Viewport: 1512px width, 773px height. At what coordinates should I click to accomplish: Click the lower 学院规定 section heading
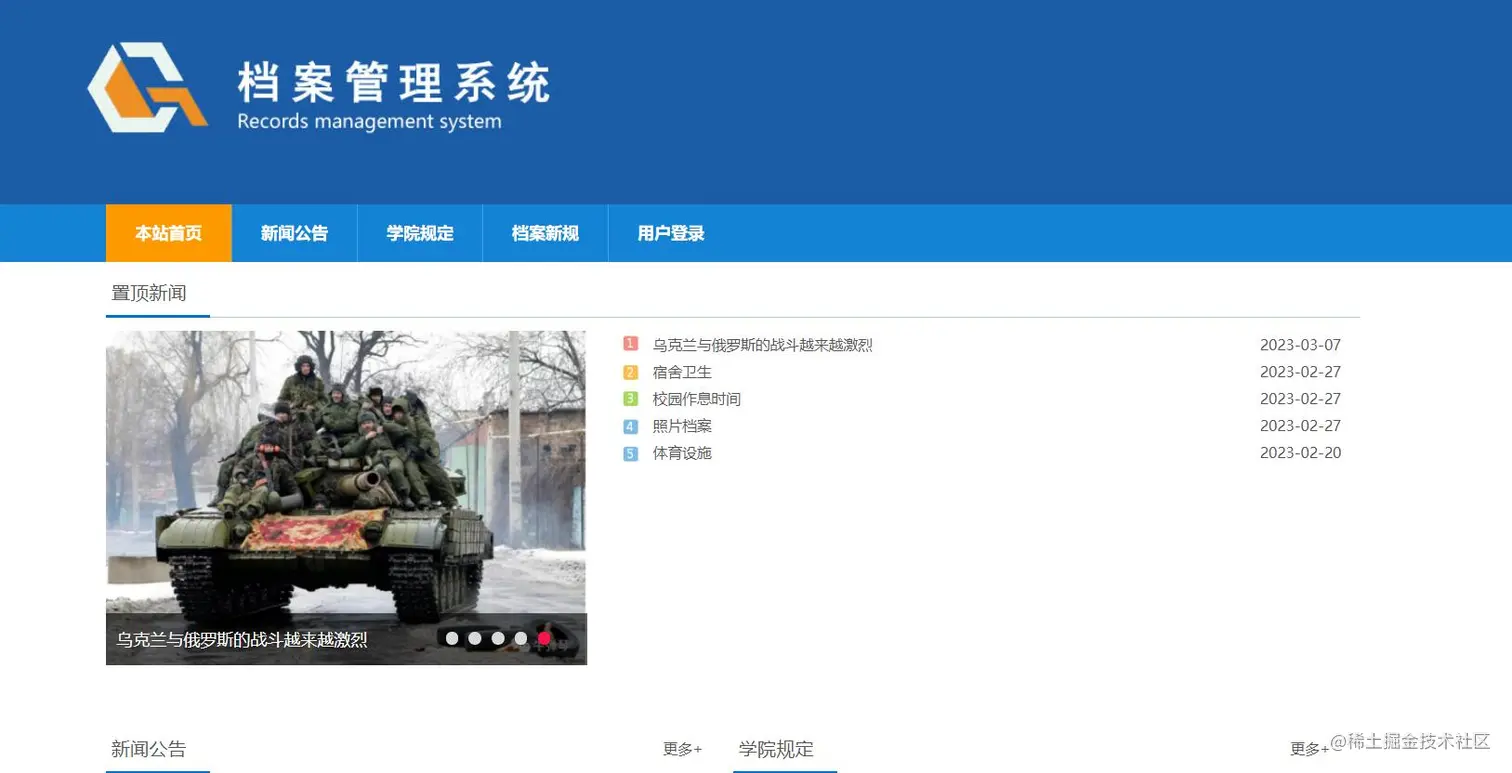tap(776, 749)
